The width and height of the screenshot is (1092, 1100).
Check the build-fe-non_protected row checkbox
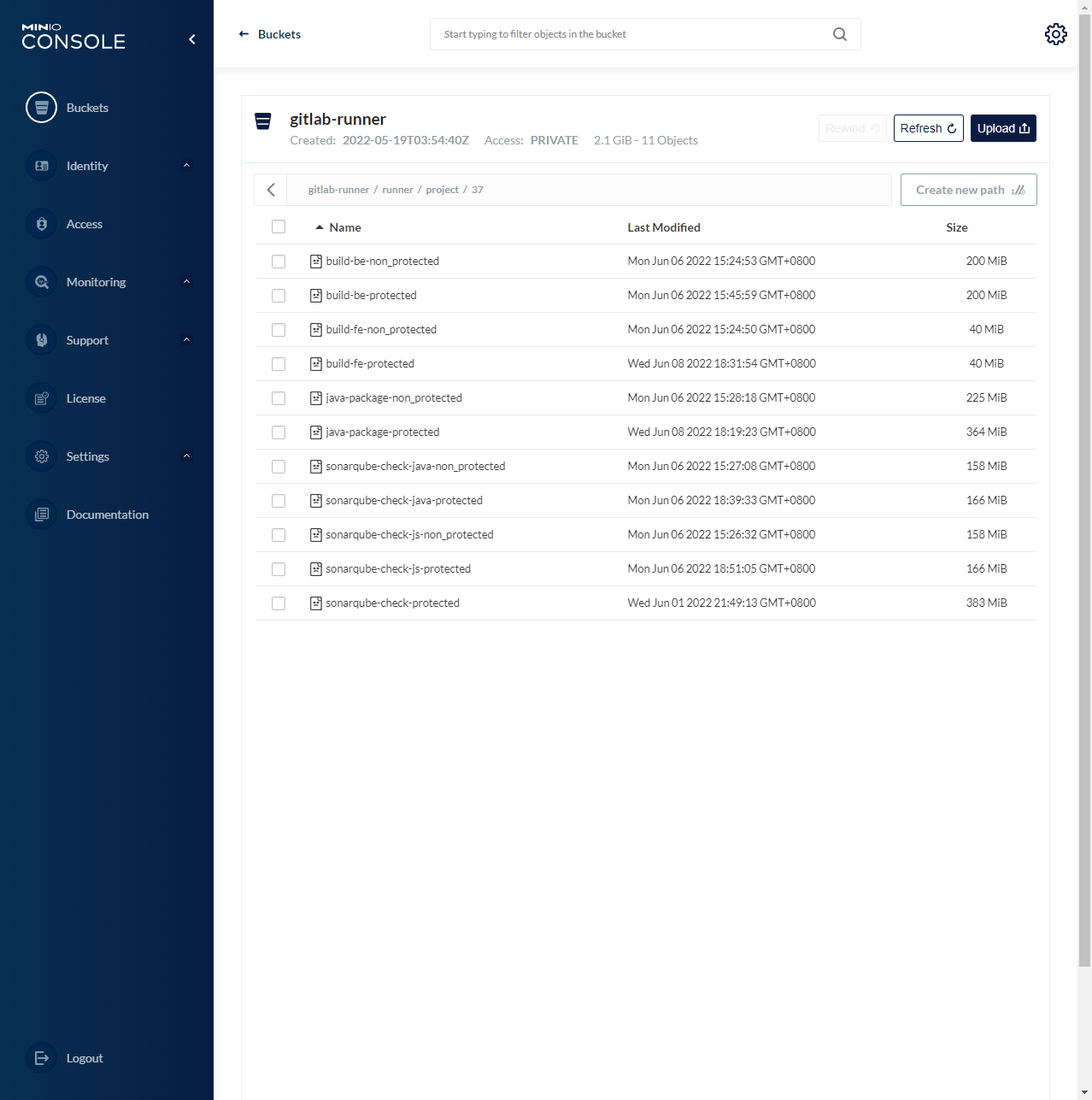(279, 330)
